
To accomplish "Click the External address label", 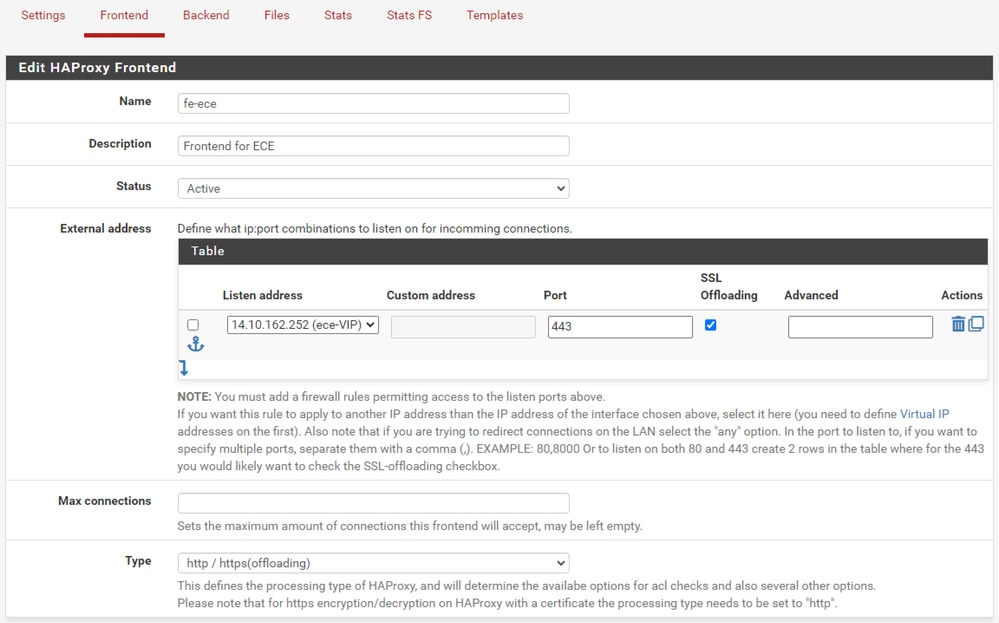I will [x=106, y=228].
